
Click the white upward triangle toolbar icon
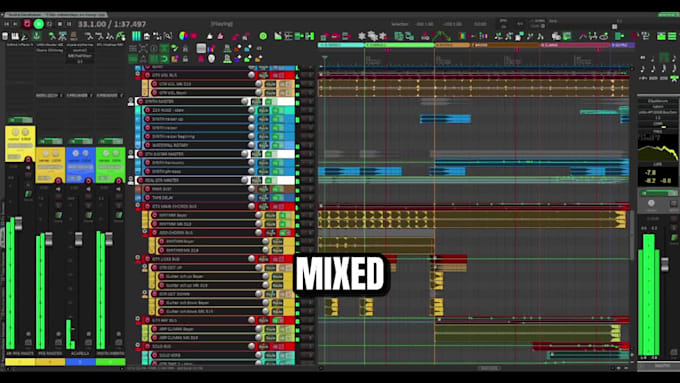[210, 36]
